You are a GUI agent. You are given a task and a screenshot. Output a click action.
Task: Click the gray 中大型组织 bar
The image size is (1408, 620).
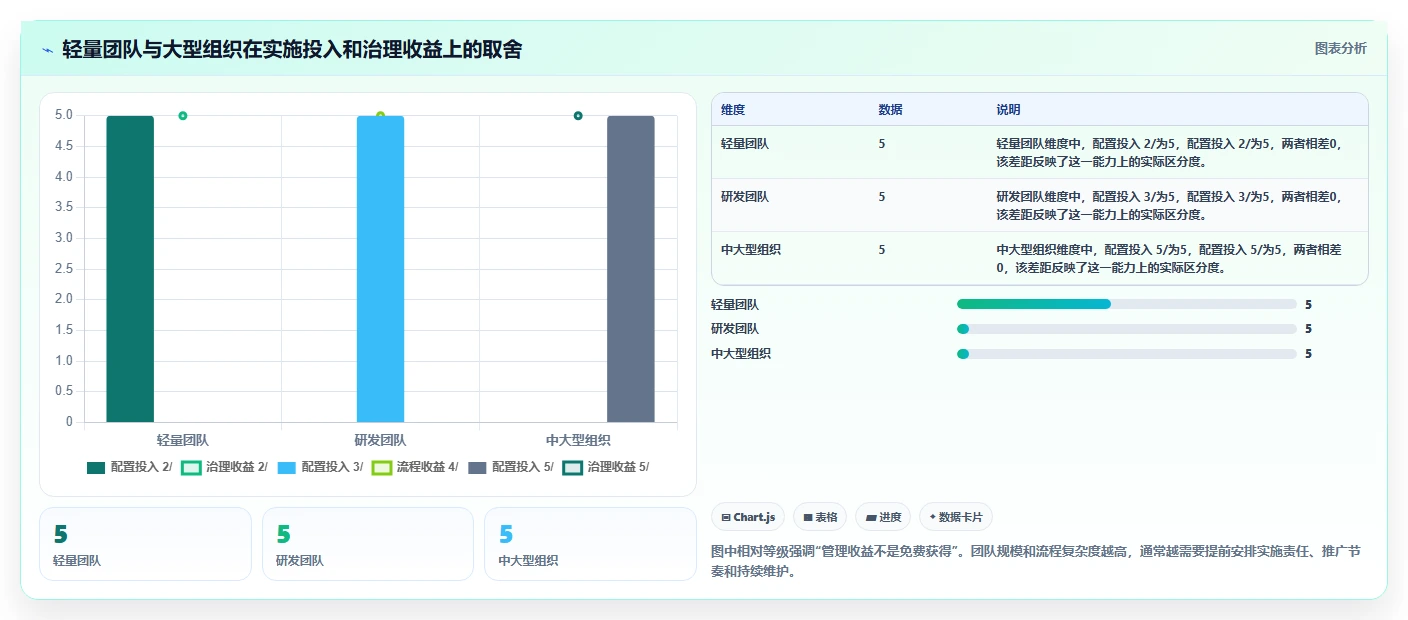pyautogui.click(x=631, y=269)
